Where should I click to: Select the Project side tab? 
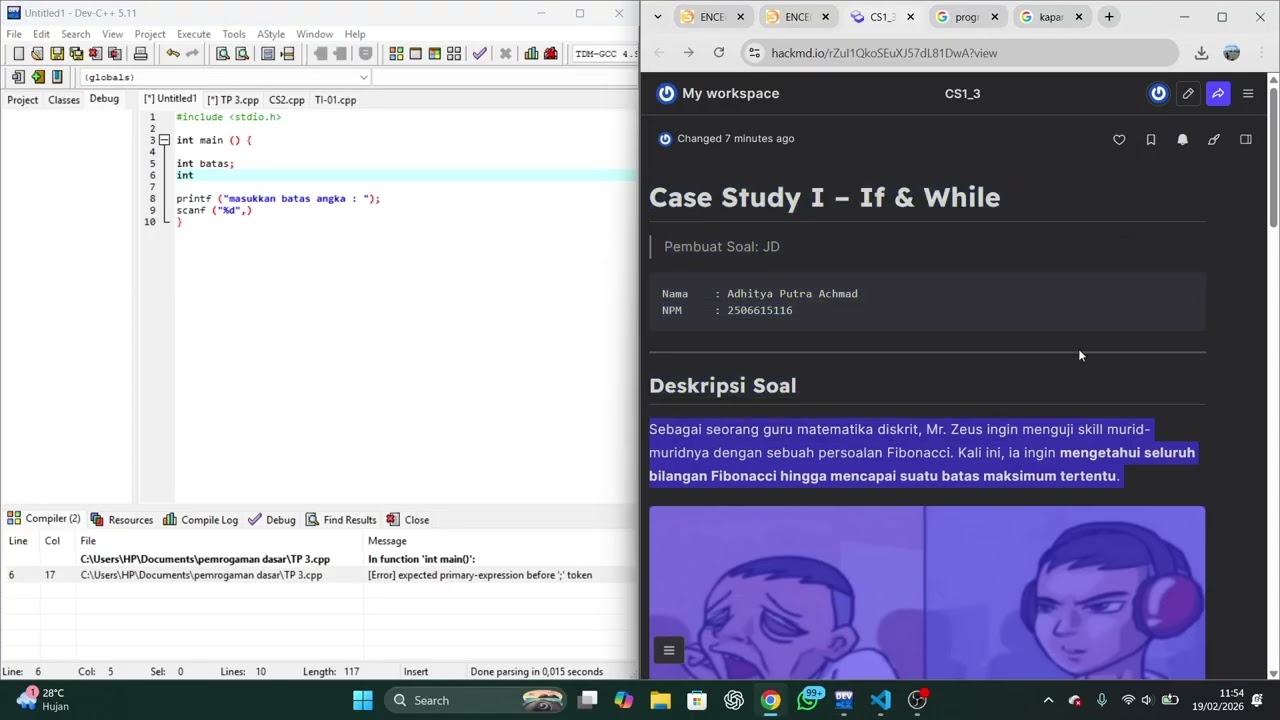click(x=22, y=100)
